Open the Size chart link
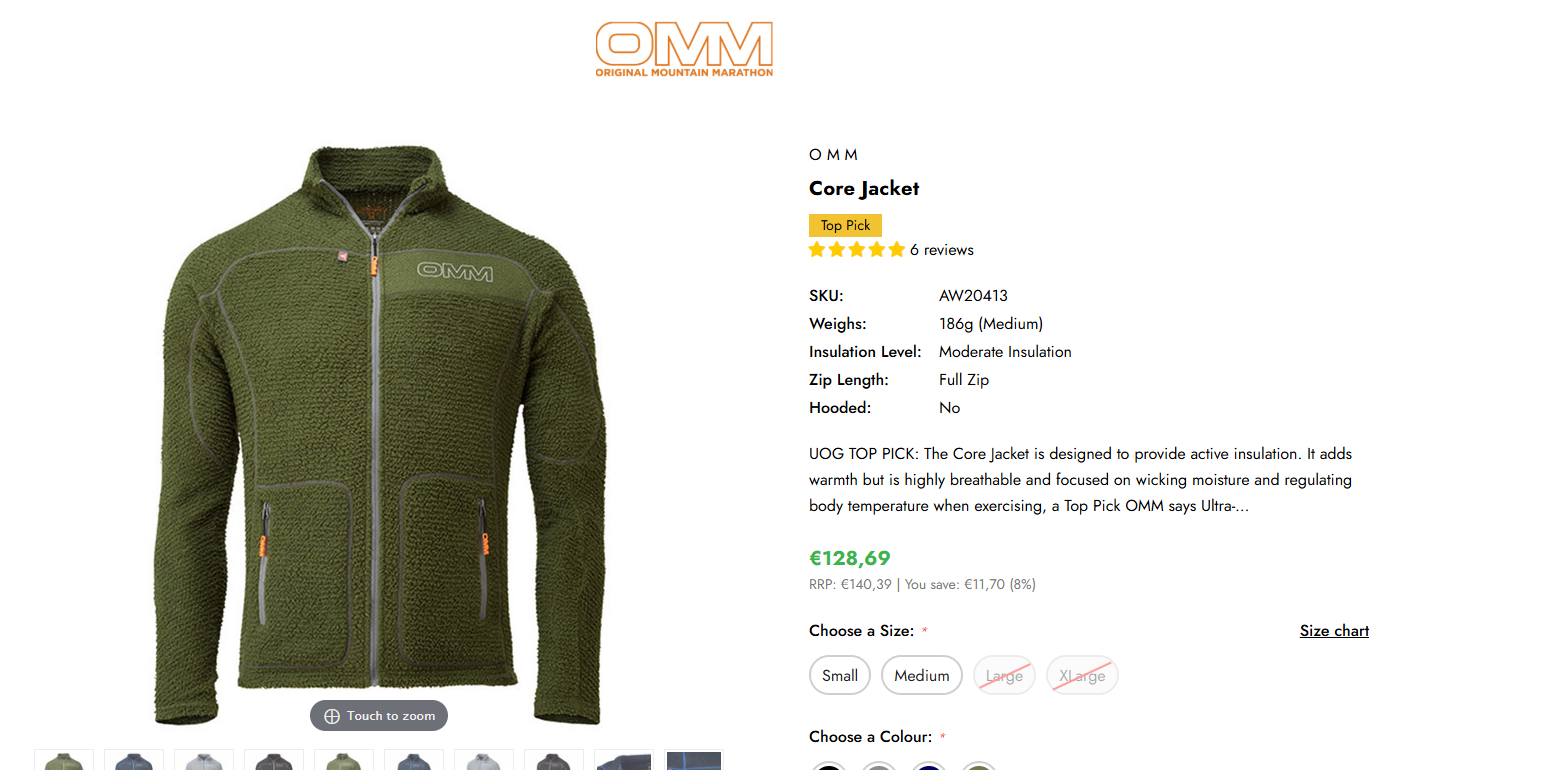The height and width of the screenshot is (770, 1560). tap(1334, 631)
